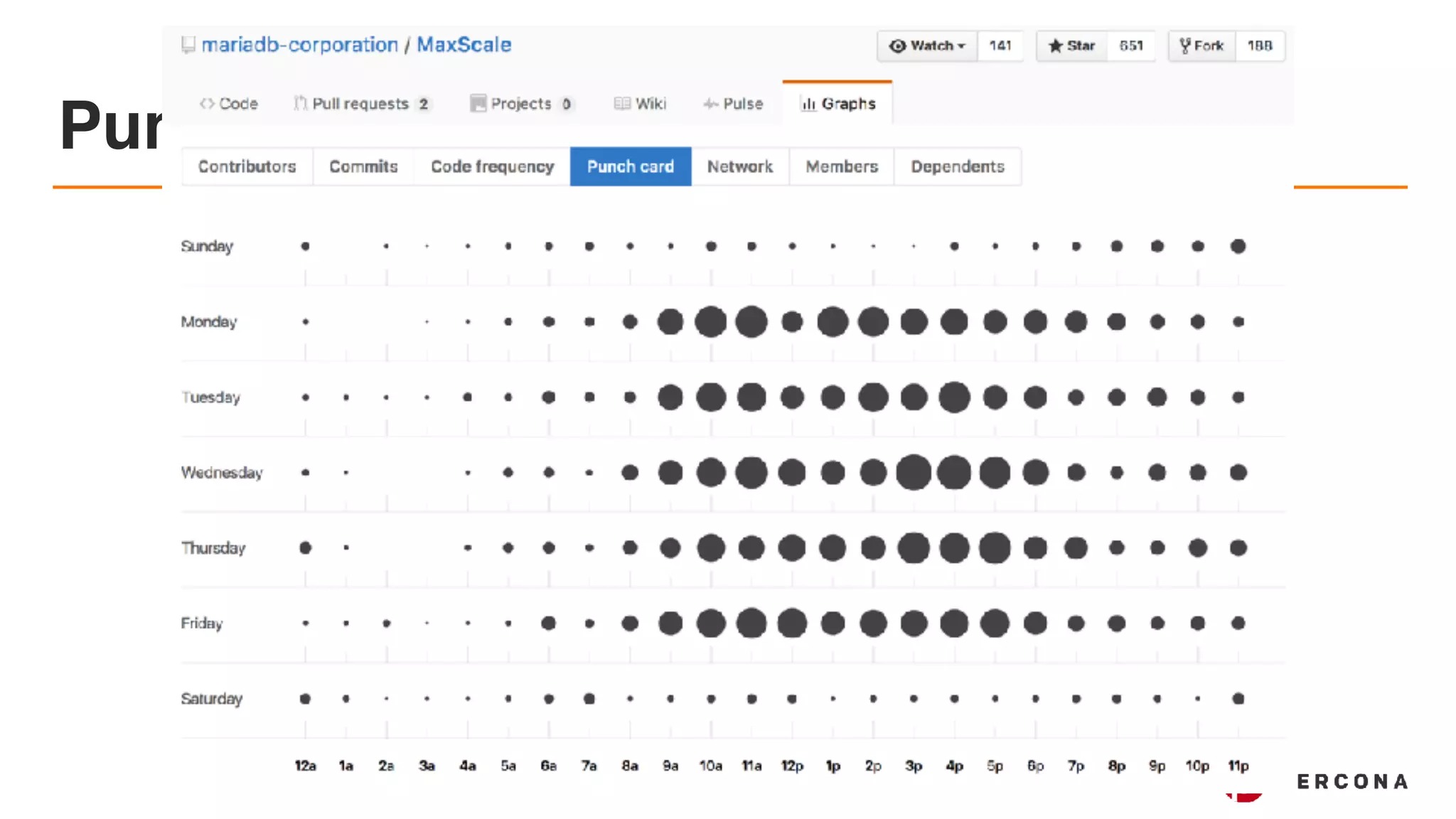Click the Tuesday row label
The image size is (1456, 819).
pyautogui.click(x=210, y=397)
